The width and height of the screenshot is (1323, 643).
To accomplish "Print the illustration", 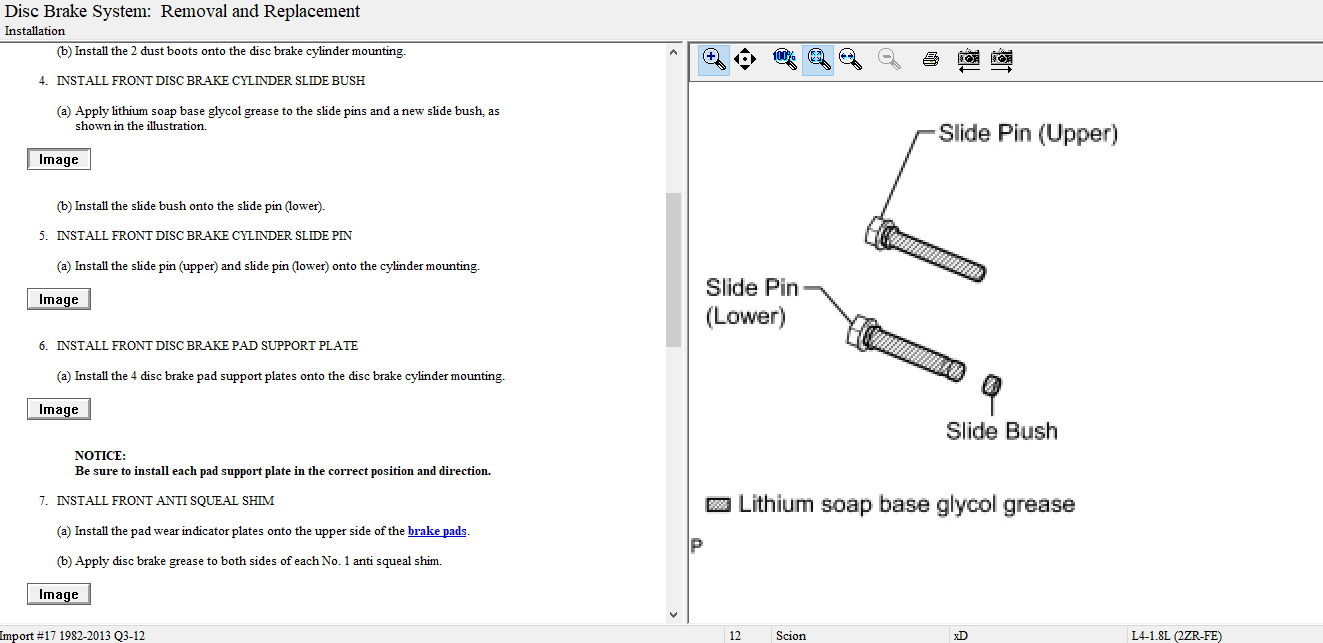I will [x=930, y=59].
